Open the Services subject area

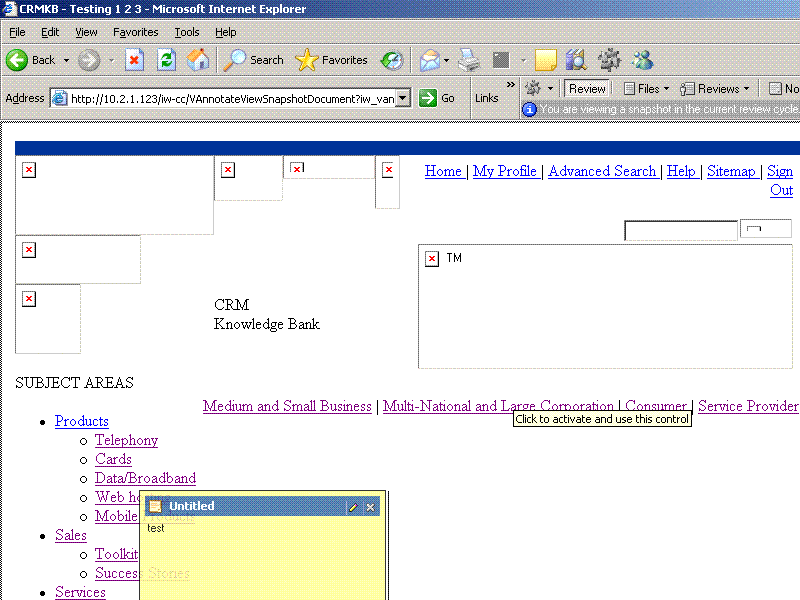80,592
